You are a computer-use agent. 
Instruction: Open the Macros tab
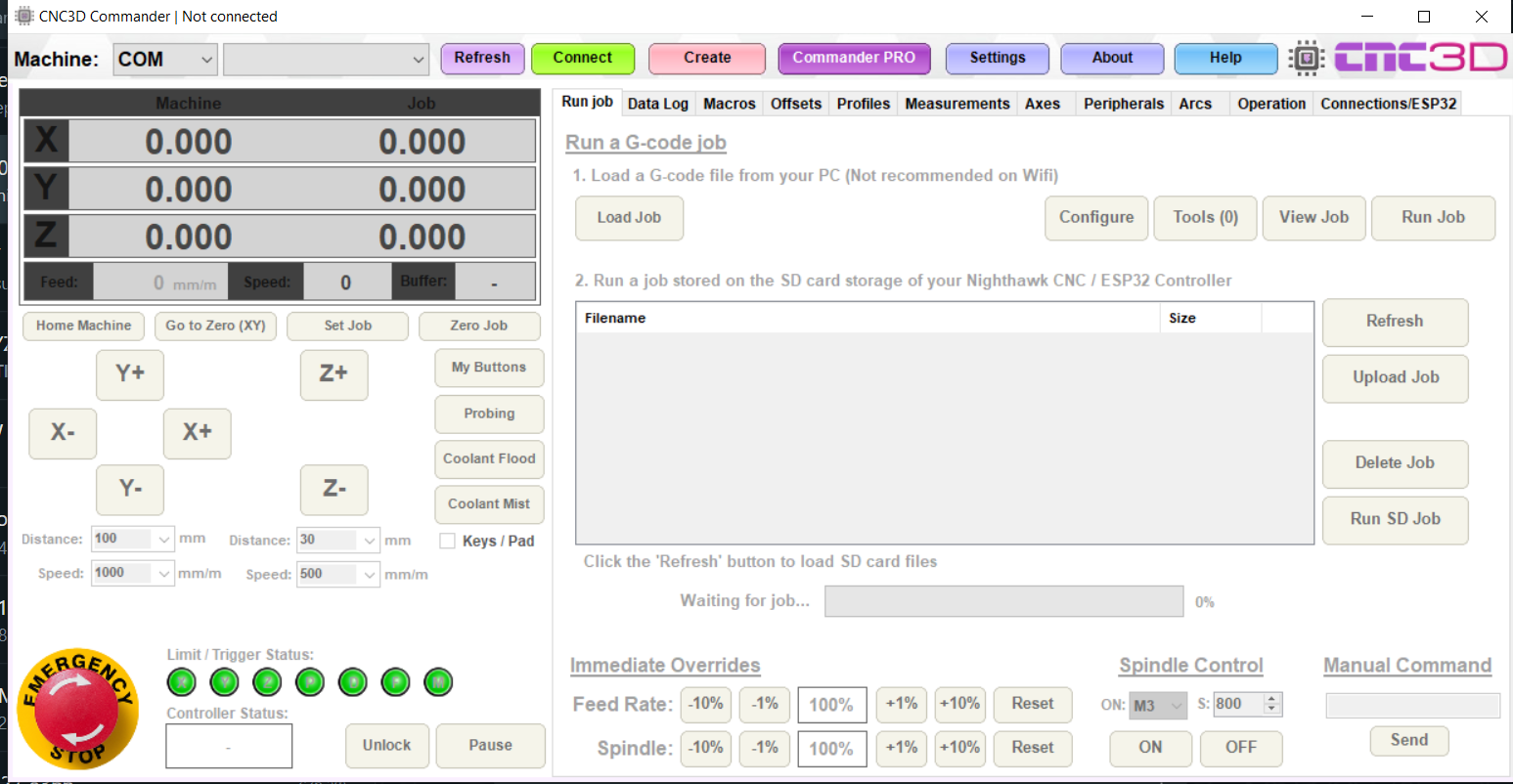pos(730,104)
